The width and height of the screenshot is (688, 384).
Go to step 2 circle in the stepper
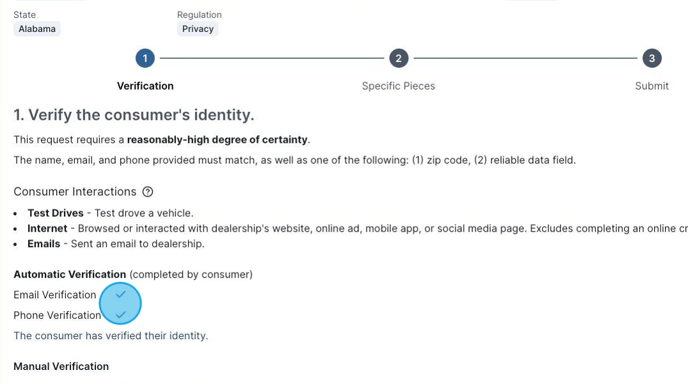pyautogui.click(x=398, y=58)
